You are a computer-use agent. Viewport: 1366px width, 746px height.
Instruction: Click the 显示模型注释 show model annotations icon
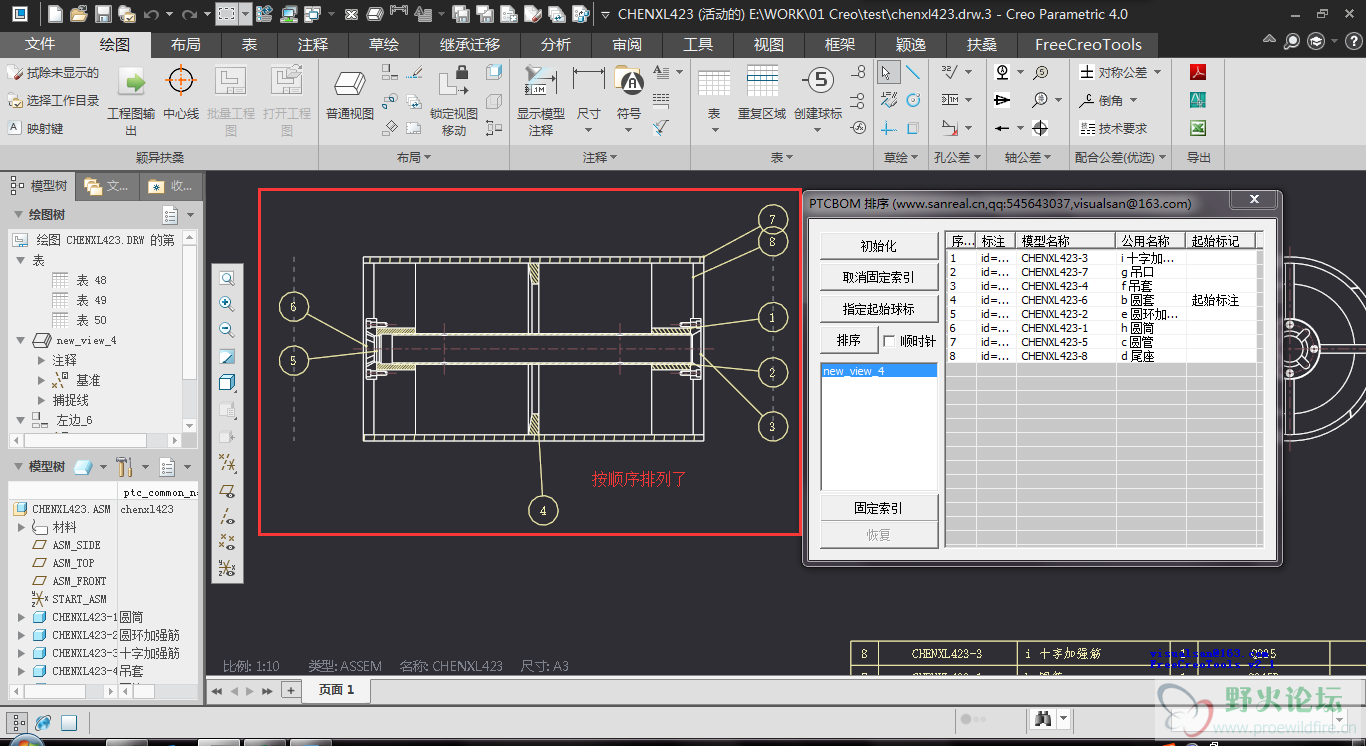coord(541,82)
